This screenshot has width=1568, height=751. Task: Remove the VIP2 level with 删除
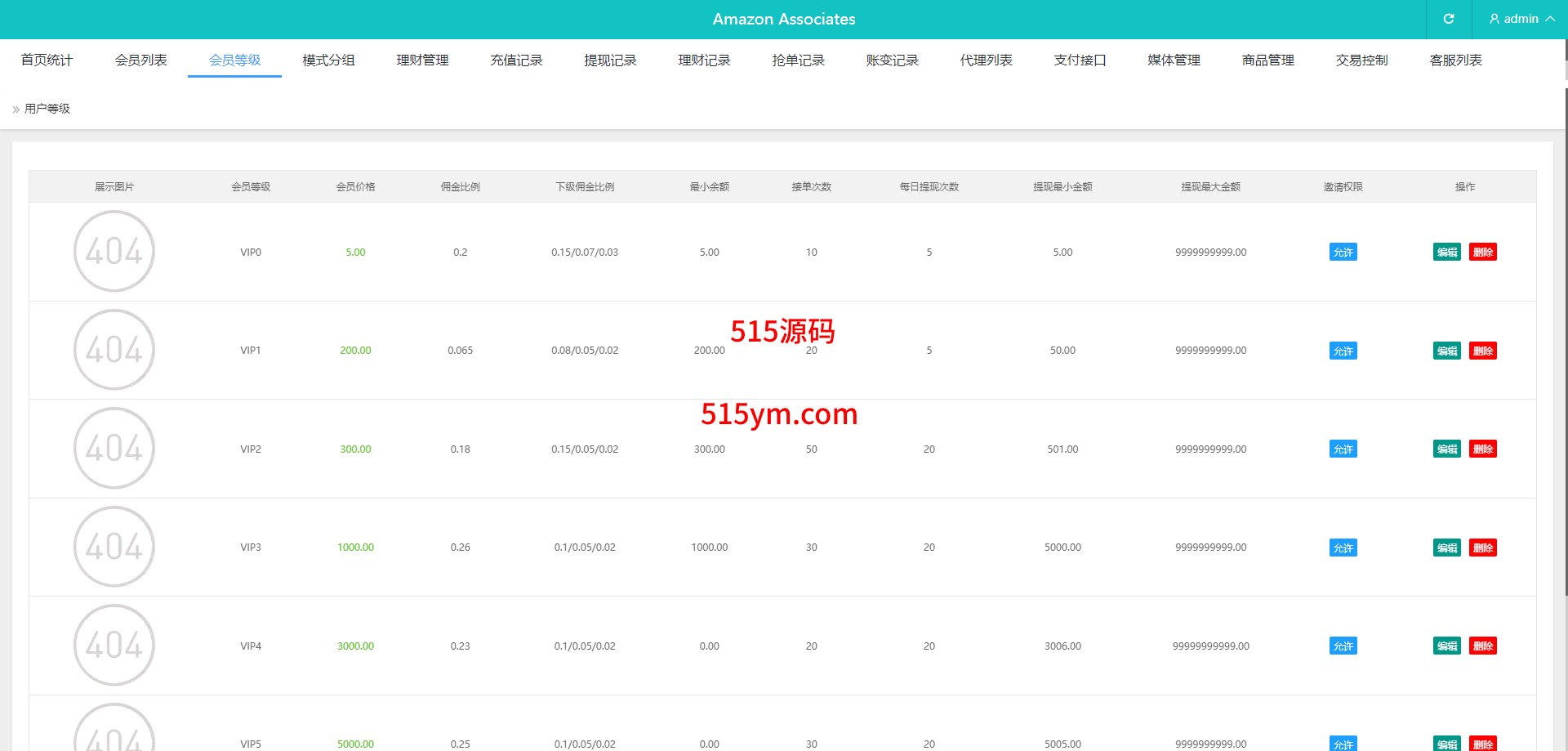coord(1482,449)
